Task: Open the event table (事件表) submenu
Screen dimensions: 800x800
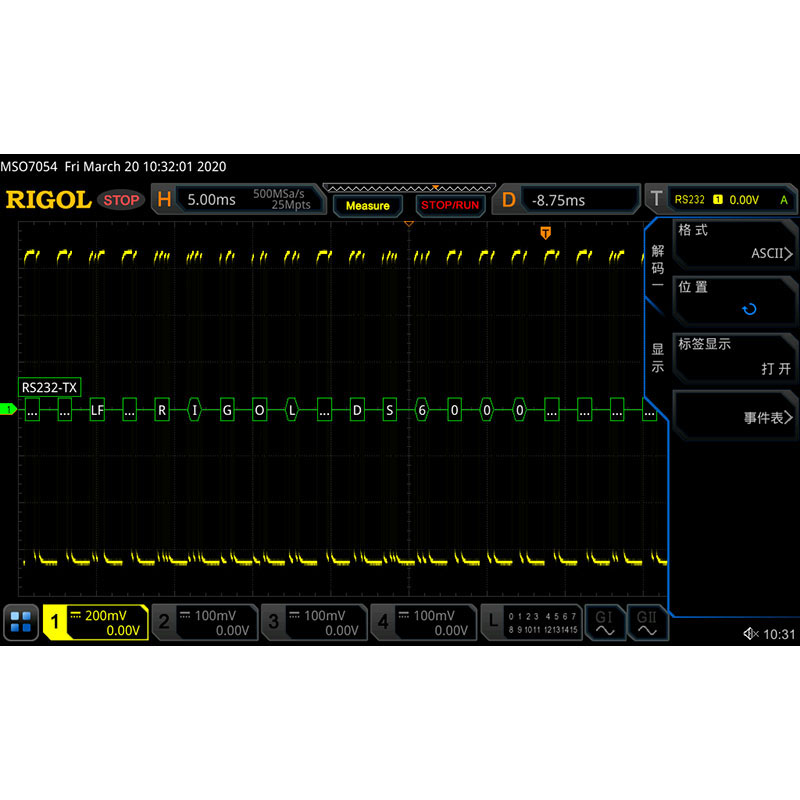Action: (735, 416)
